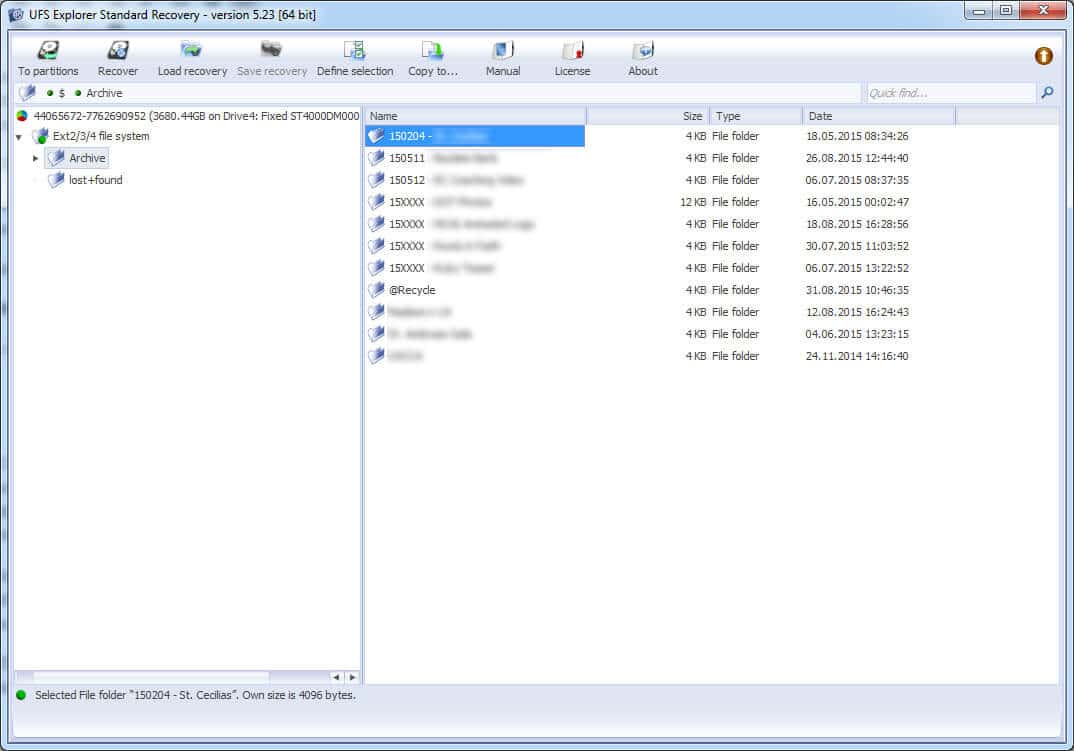1074x751 pixels.
Task: Select the @Recycle folder in list
Action: (x=412, y=290)
